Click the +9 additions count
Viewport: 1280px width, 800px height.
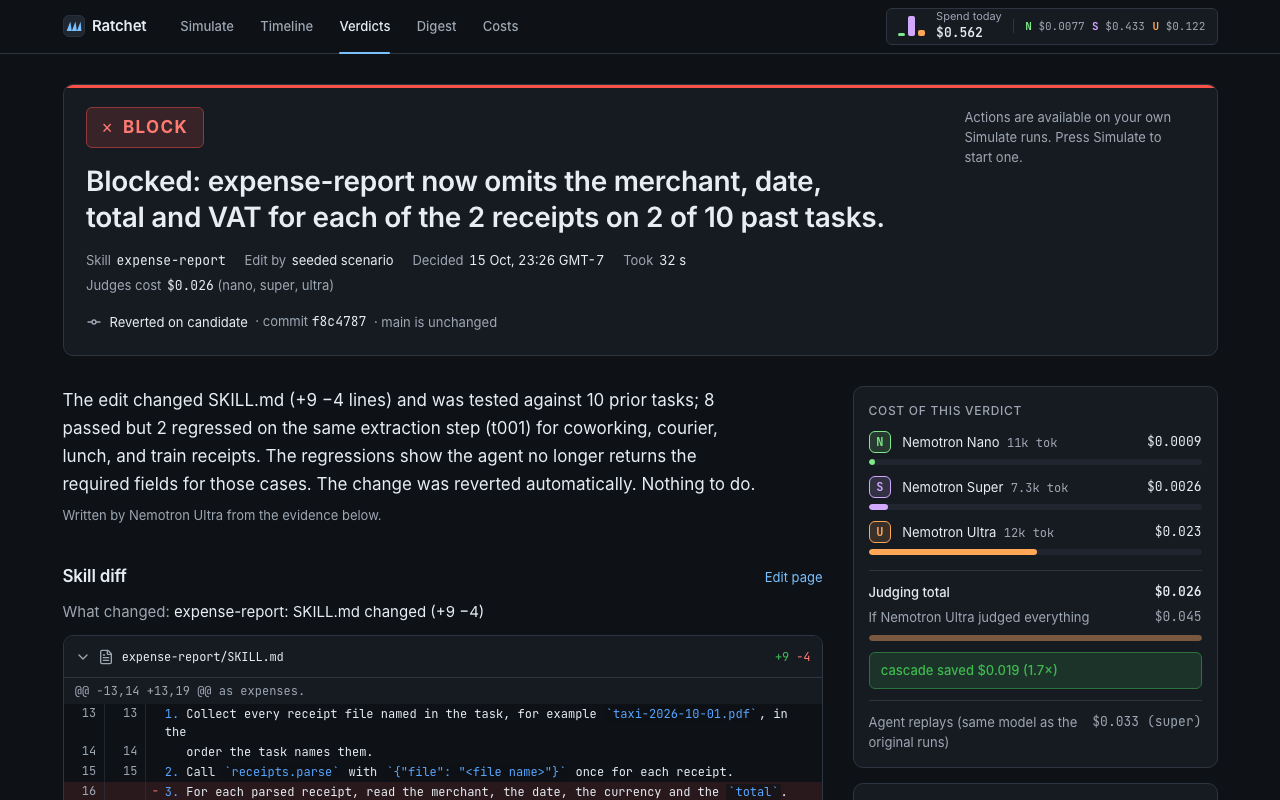(782, 657)
